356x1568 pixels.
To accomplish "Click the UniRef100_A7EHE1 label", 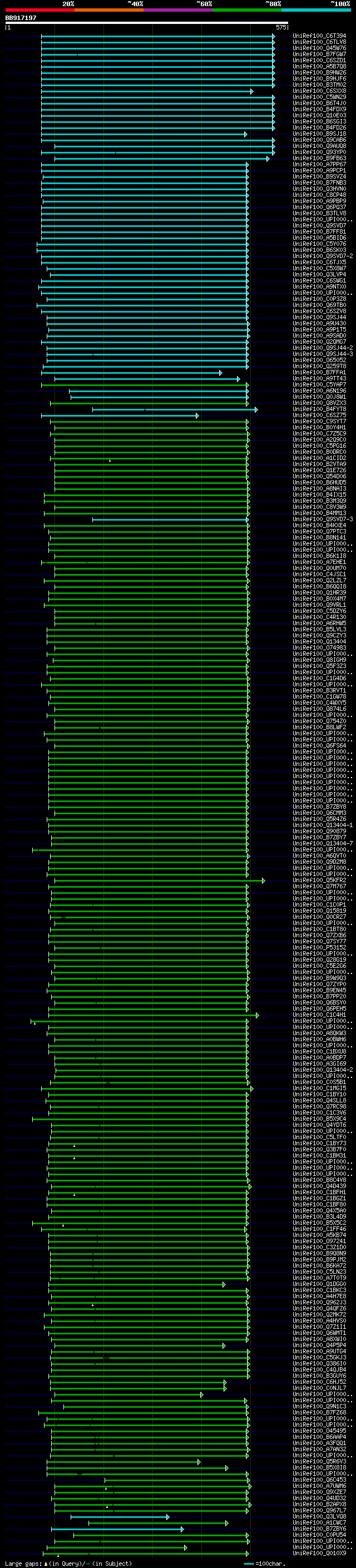I will tap(319, 562).
